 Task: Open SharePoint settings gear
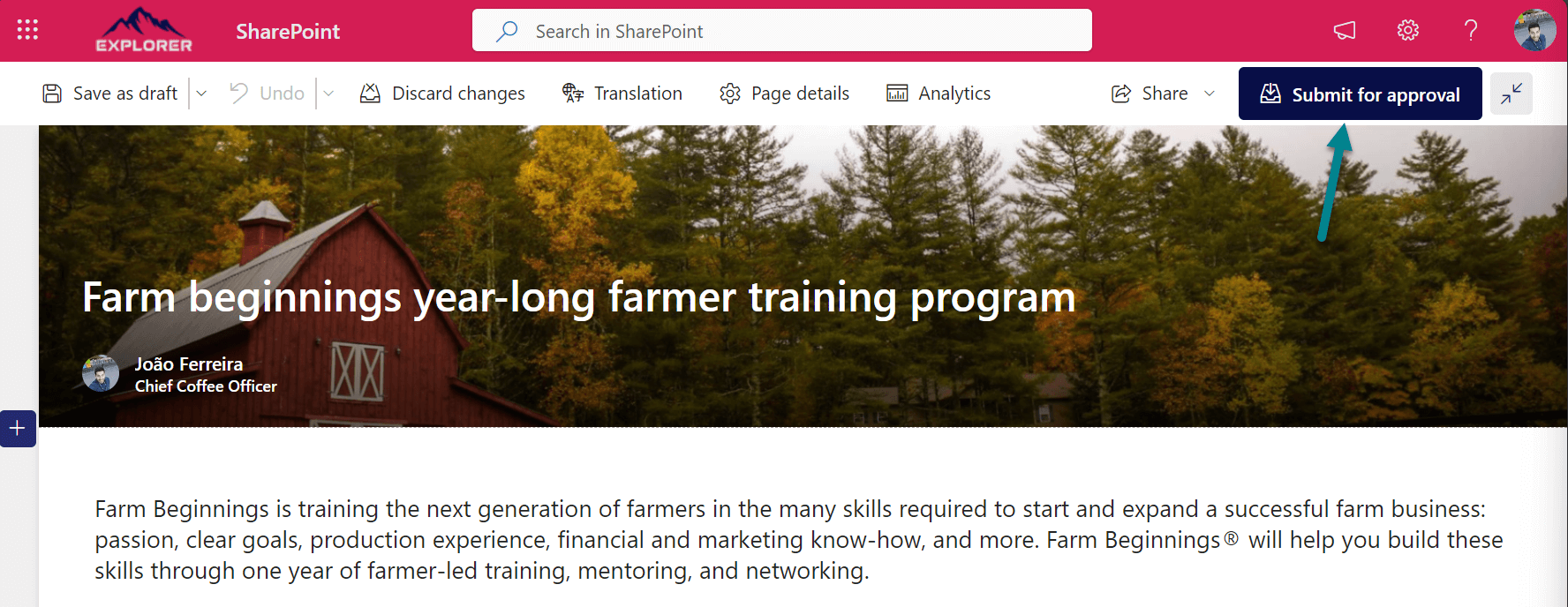[1407, 29]
